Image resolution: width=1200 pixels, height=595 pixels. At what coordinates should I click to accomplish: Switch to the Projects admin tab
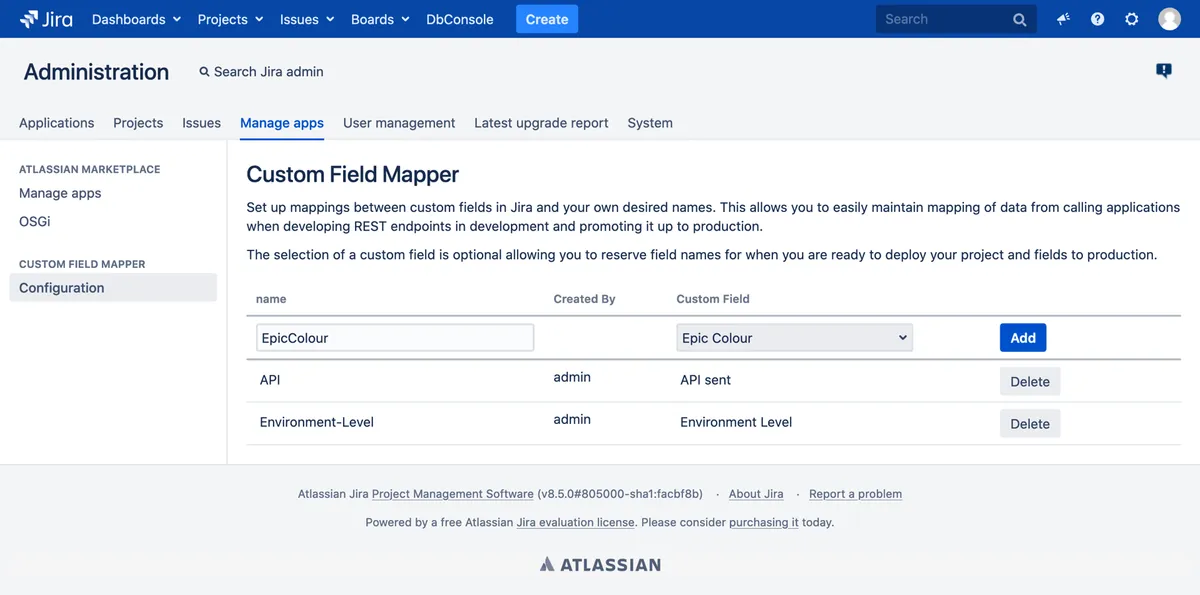(x=138, y=123)
